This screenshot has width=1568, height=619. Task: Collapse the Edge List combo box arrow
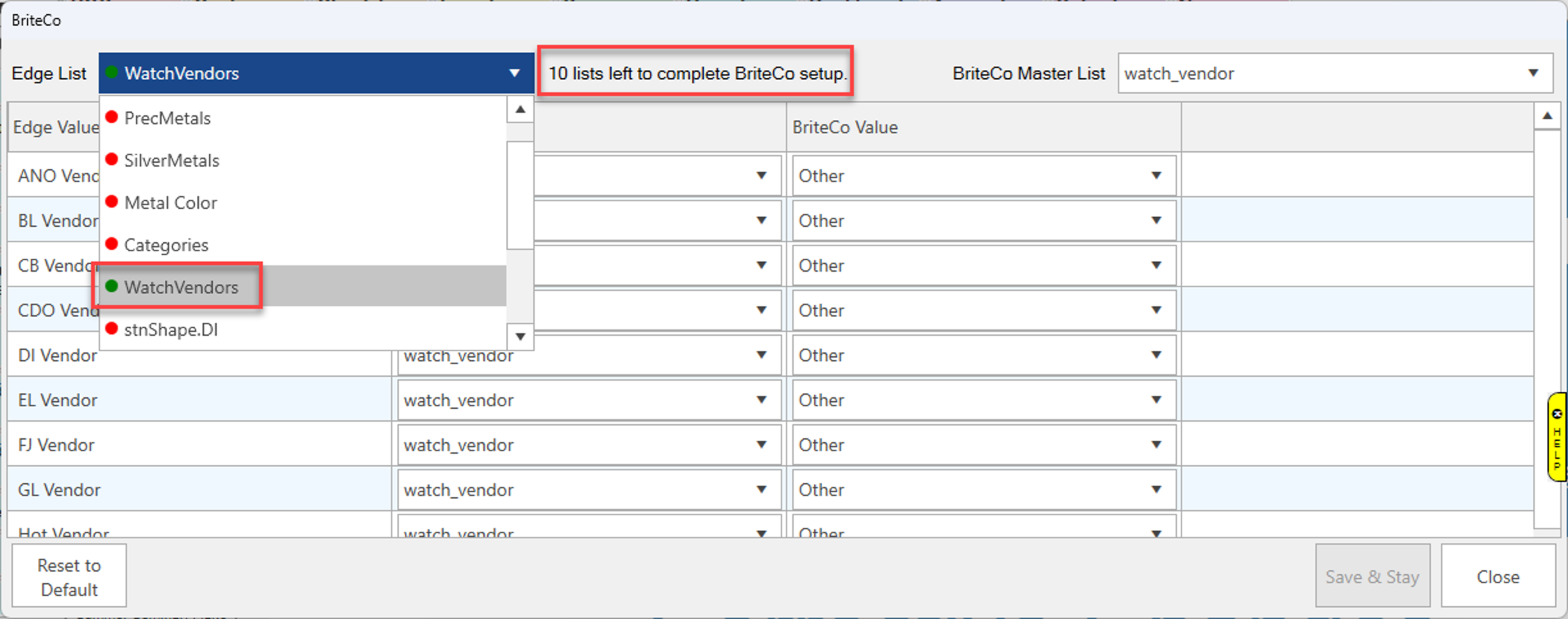click(514, 74)
